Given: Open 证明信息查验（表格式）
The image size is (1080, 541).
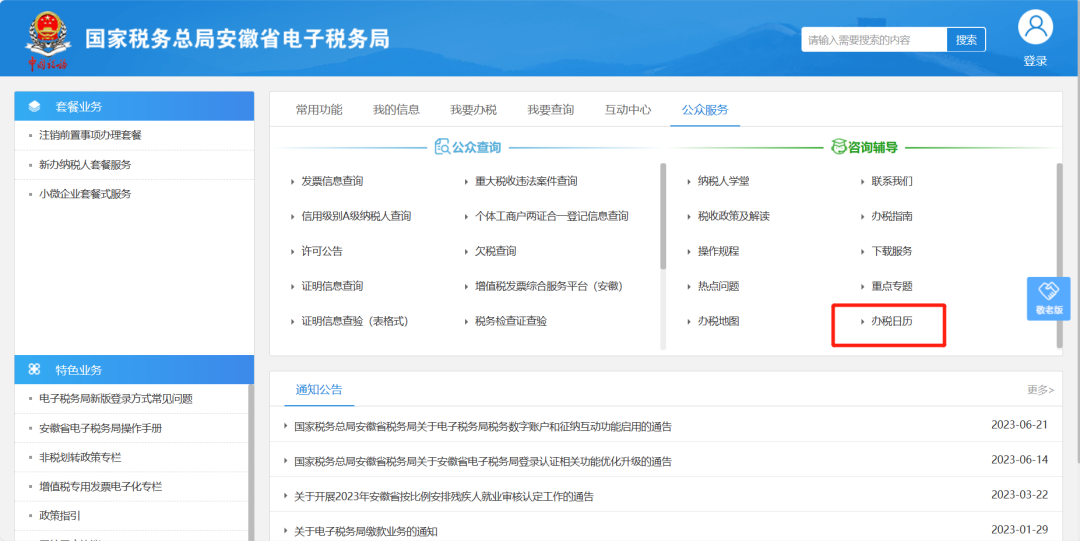Looking at the screenshot, I should tap(355, 321).
